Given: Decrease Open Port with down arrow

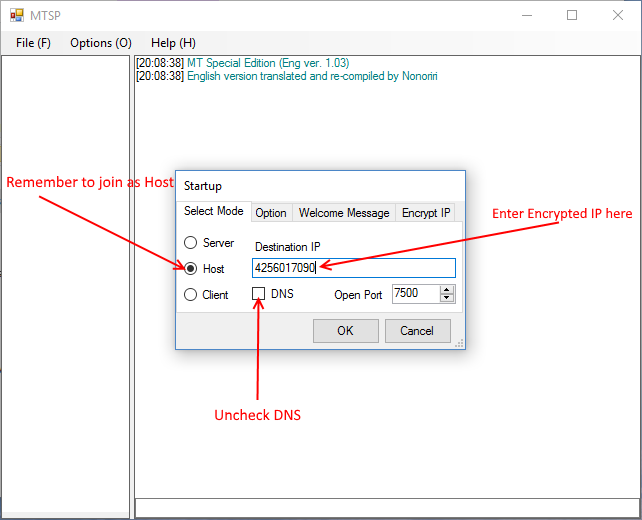Looking at the screenshot, I should [x=447, y=298].
